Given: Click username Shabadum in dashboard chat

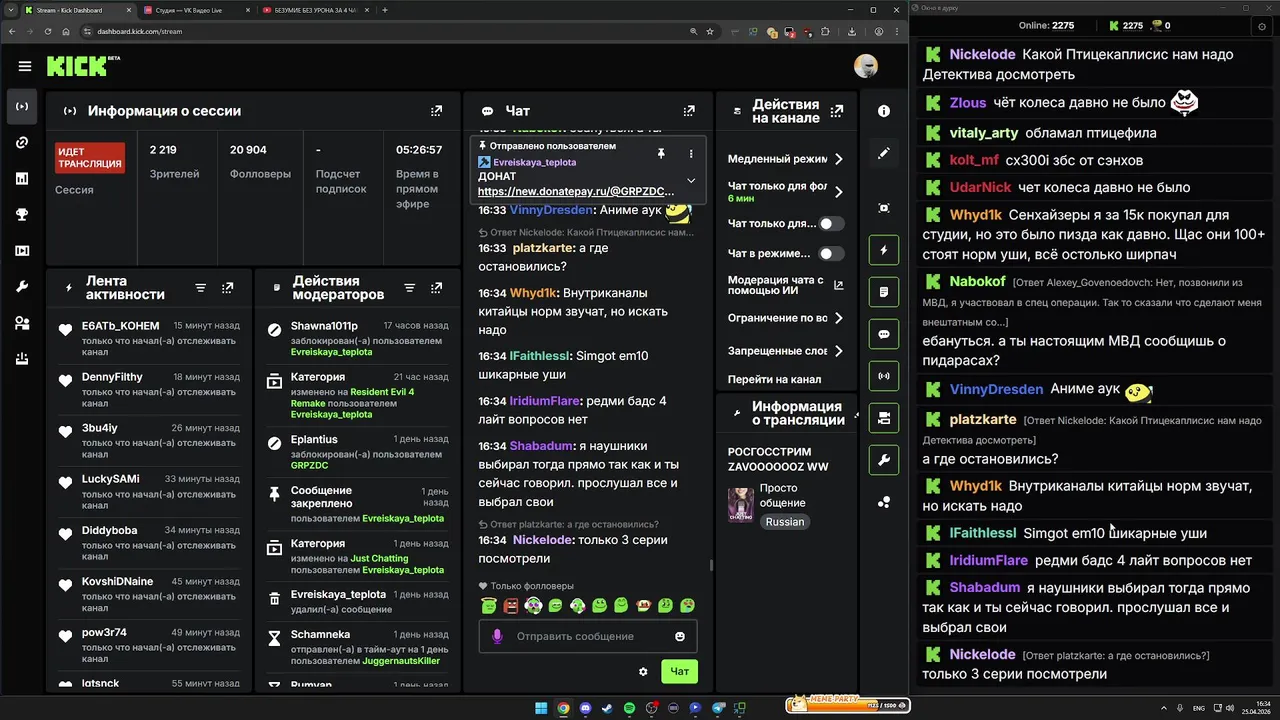Looking at the screenshot, I should tap(541, 446).
